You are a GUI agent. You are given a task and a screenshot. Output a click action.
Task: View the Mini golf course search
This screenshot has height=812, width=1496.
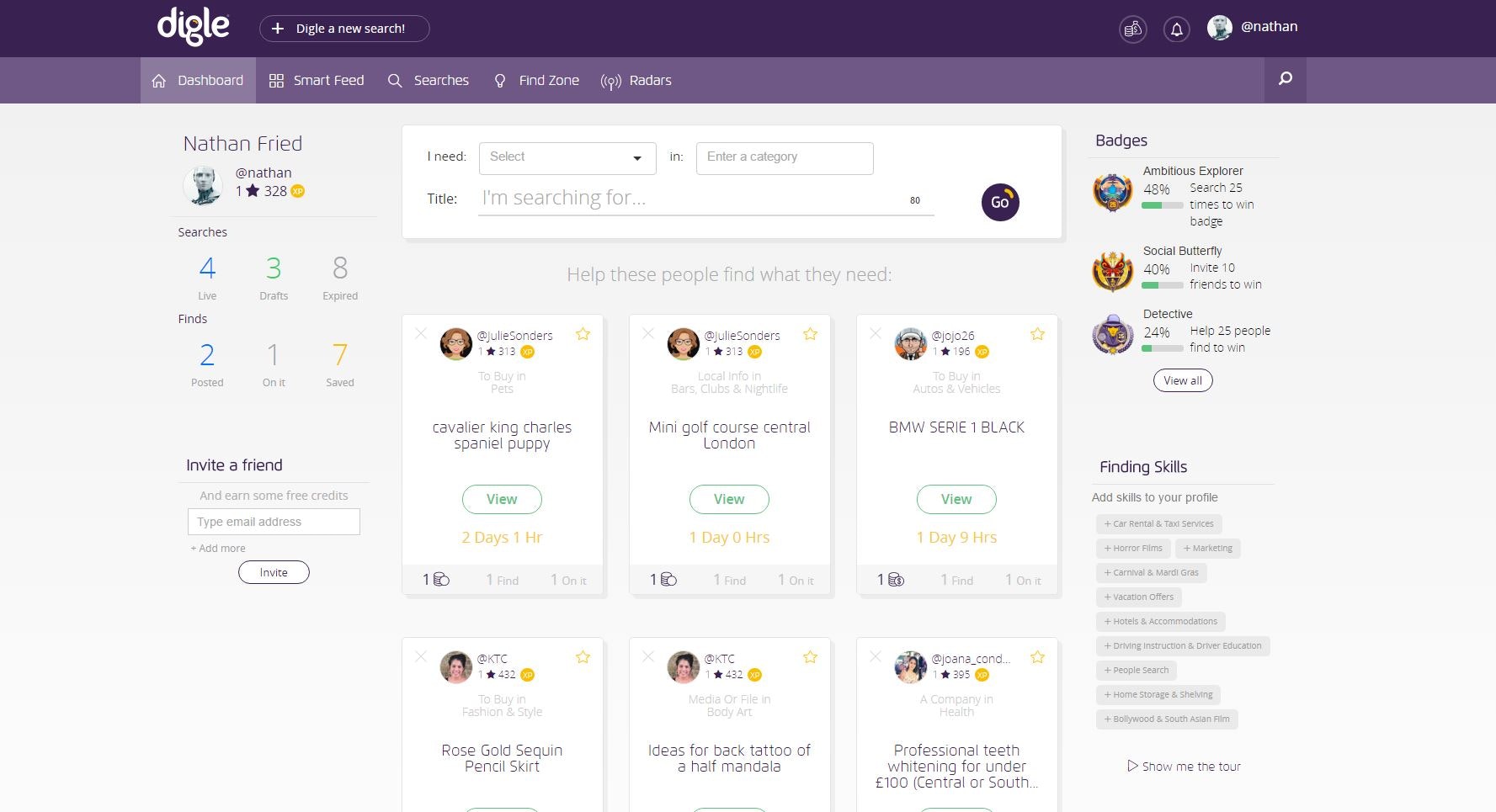729,499
